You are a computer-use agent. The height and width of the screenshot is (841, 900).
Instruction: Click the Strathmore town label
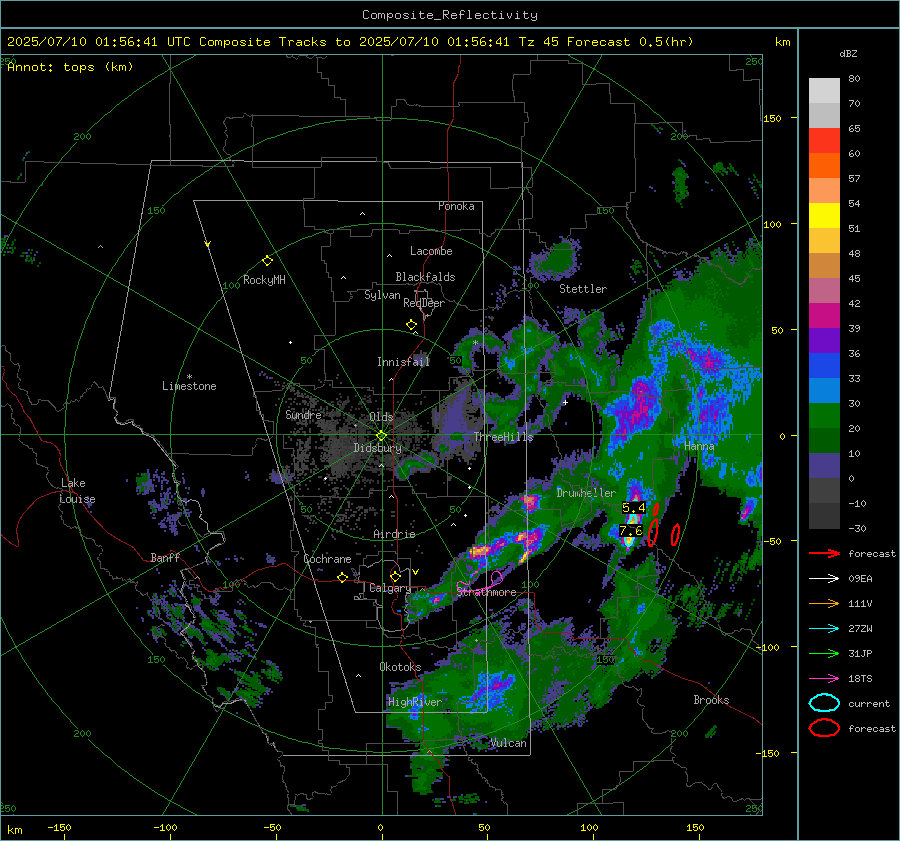coord(487,592)
